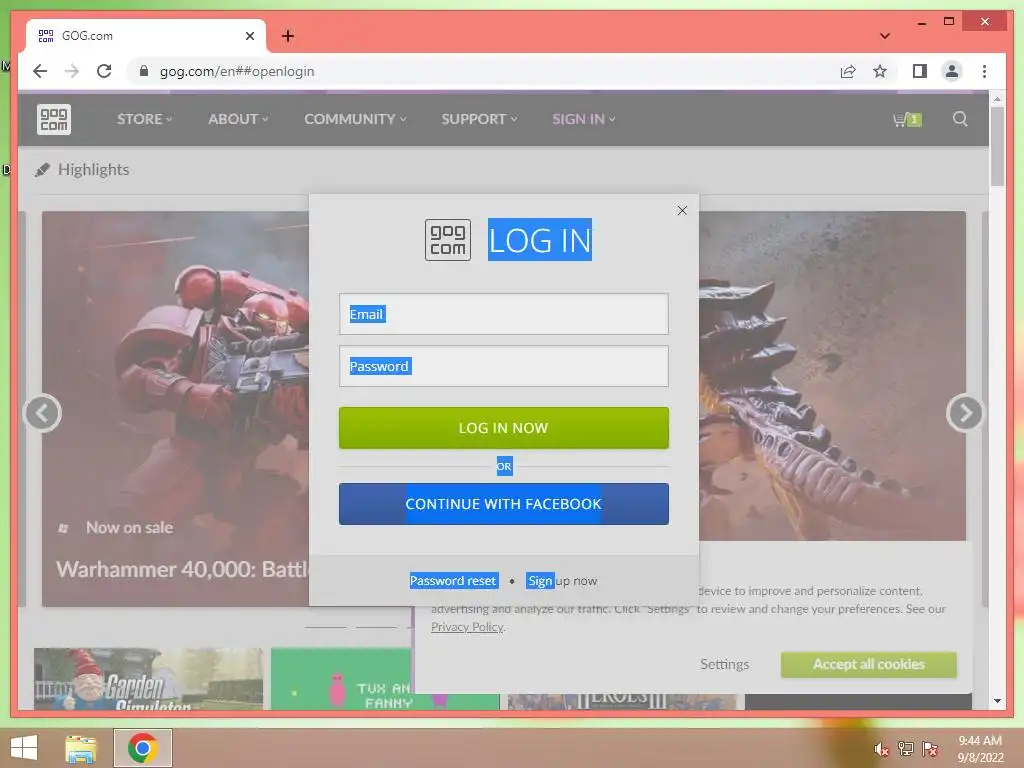Reload the page
This screenshot has width=1024, height=768.
(104, 71)
